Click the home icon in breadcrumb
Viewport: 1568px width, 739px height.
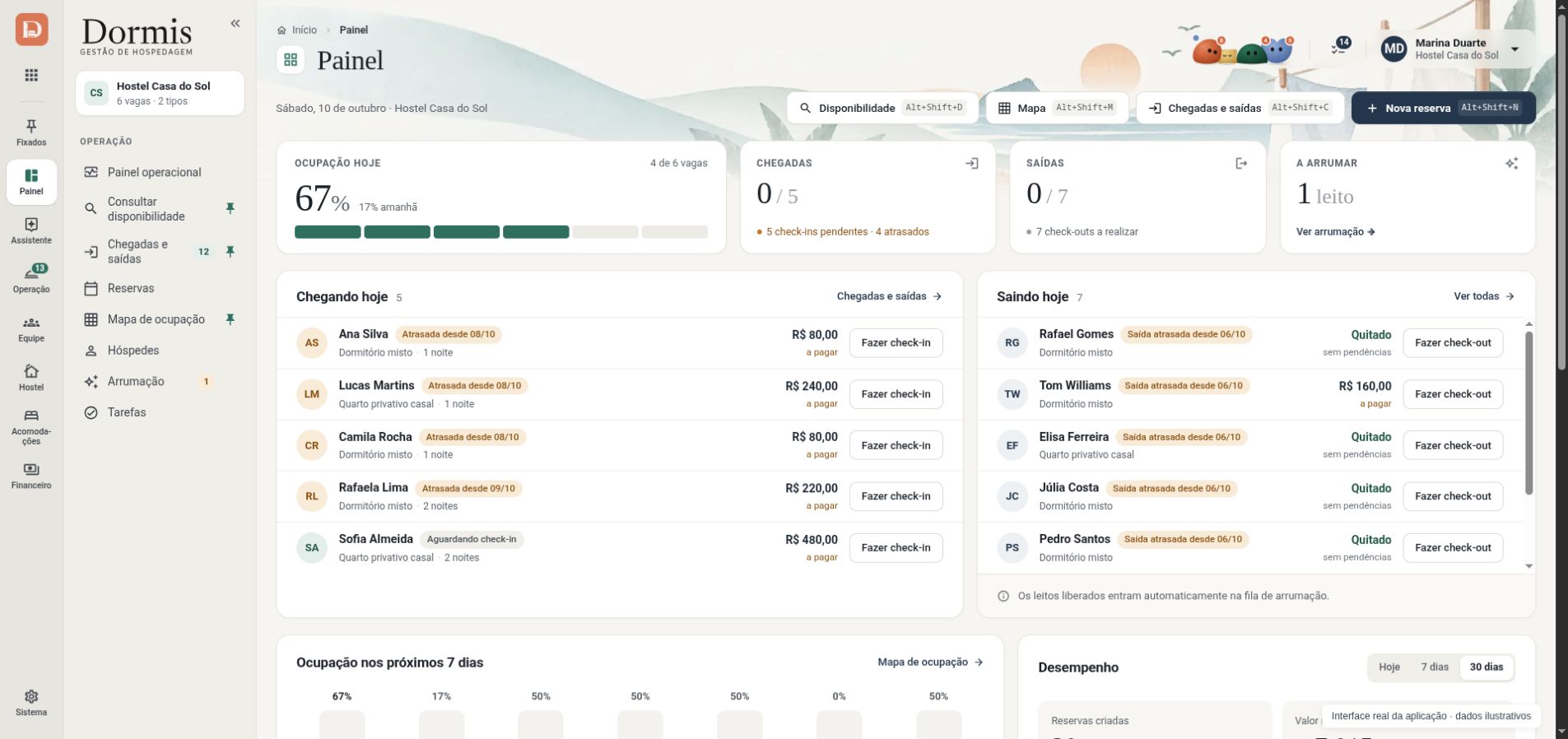pyautogui.click(x=281, y=30)
